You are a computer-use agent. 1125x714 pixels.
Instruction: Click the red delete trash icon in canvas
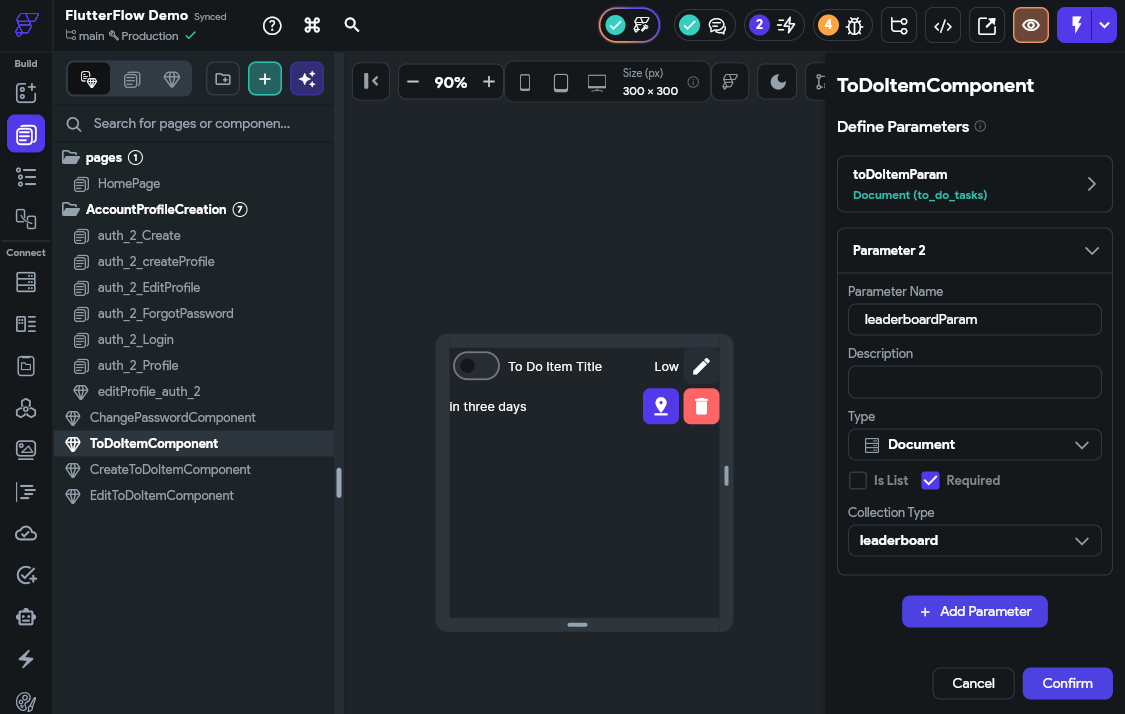point(701,406)
